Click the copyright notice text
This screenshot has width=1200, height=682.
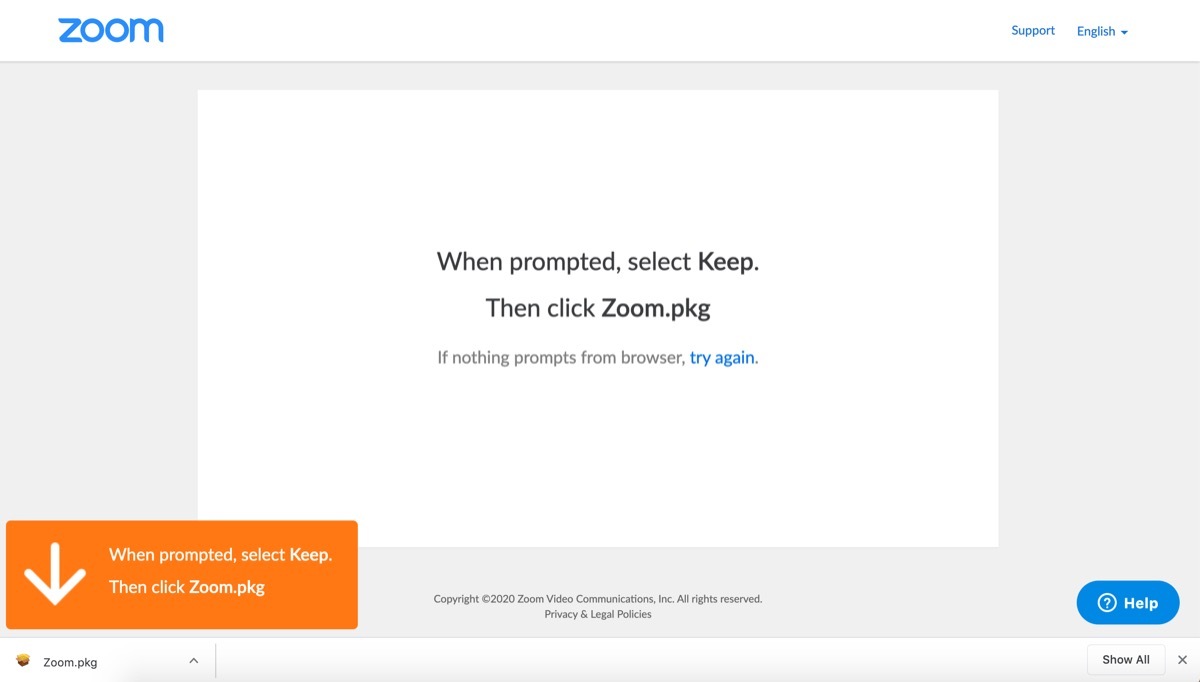[x=597, y=598]
